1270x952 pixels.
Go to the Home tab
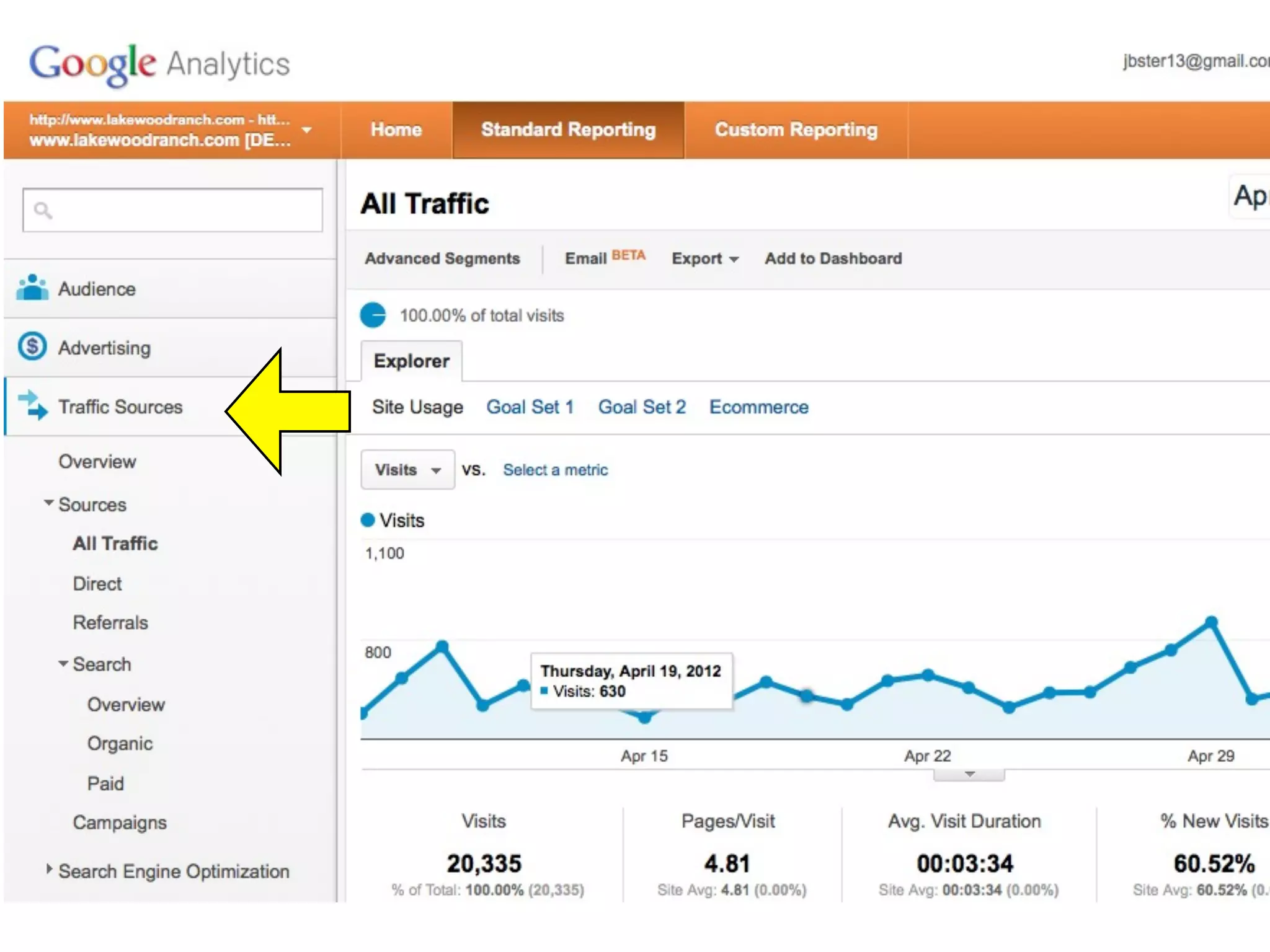[396, 130]
